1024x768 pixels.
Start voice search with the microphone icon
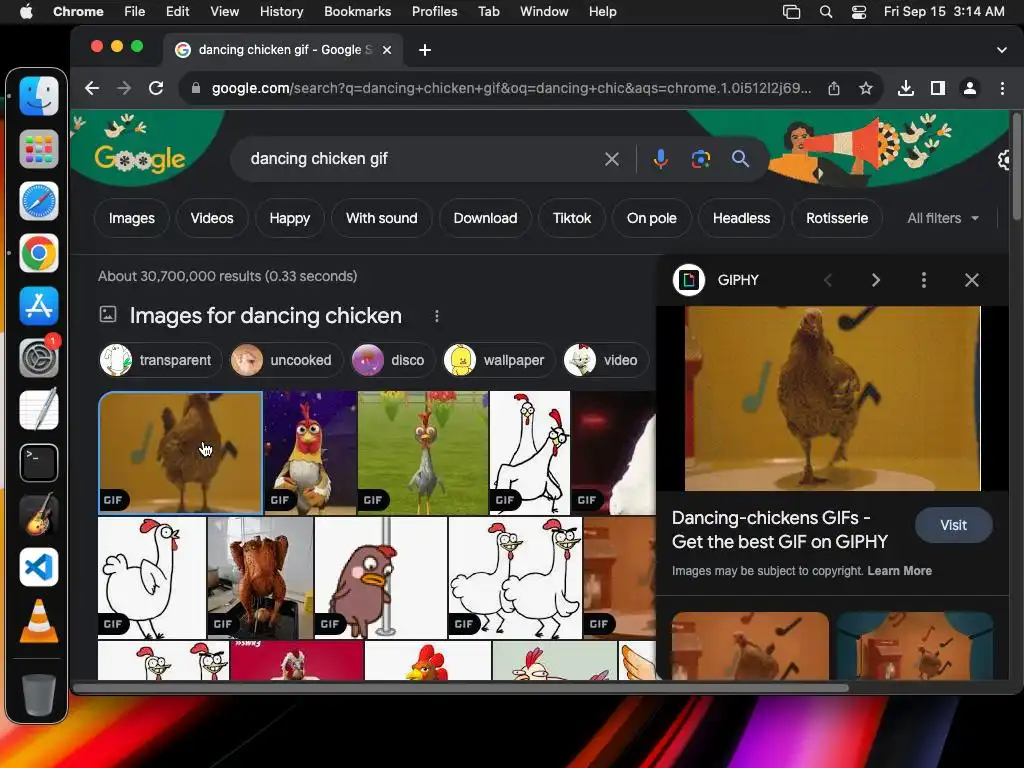pyautogui.click(x=661, y=159)
